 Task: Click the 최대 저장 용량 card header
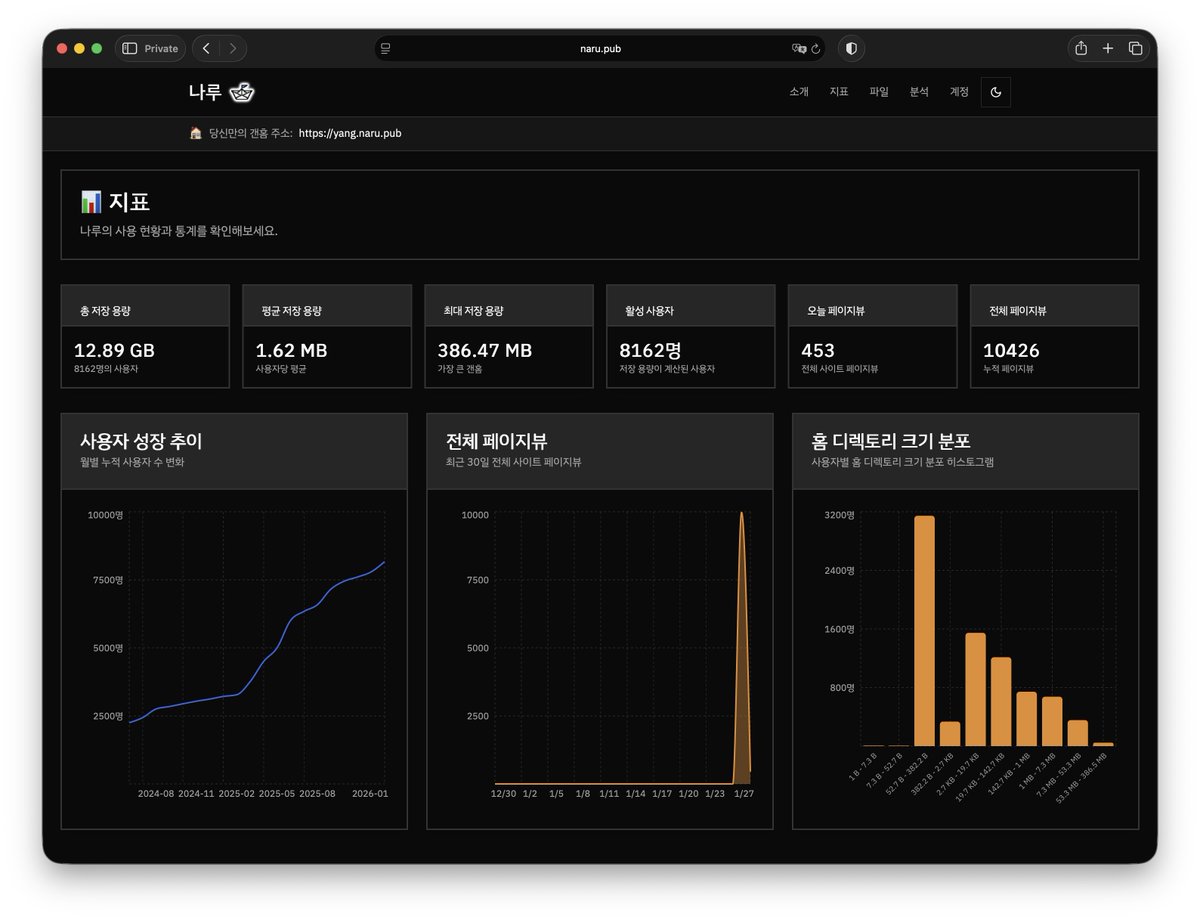pyautogui.click(x=509, y=306)
